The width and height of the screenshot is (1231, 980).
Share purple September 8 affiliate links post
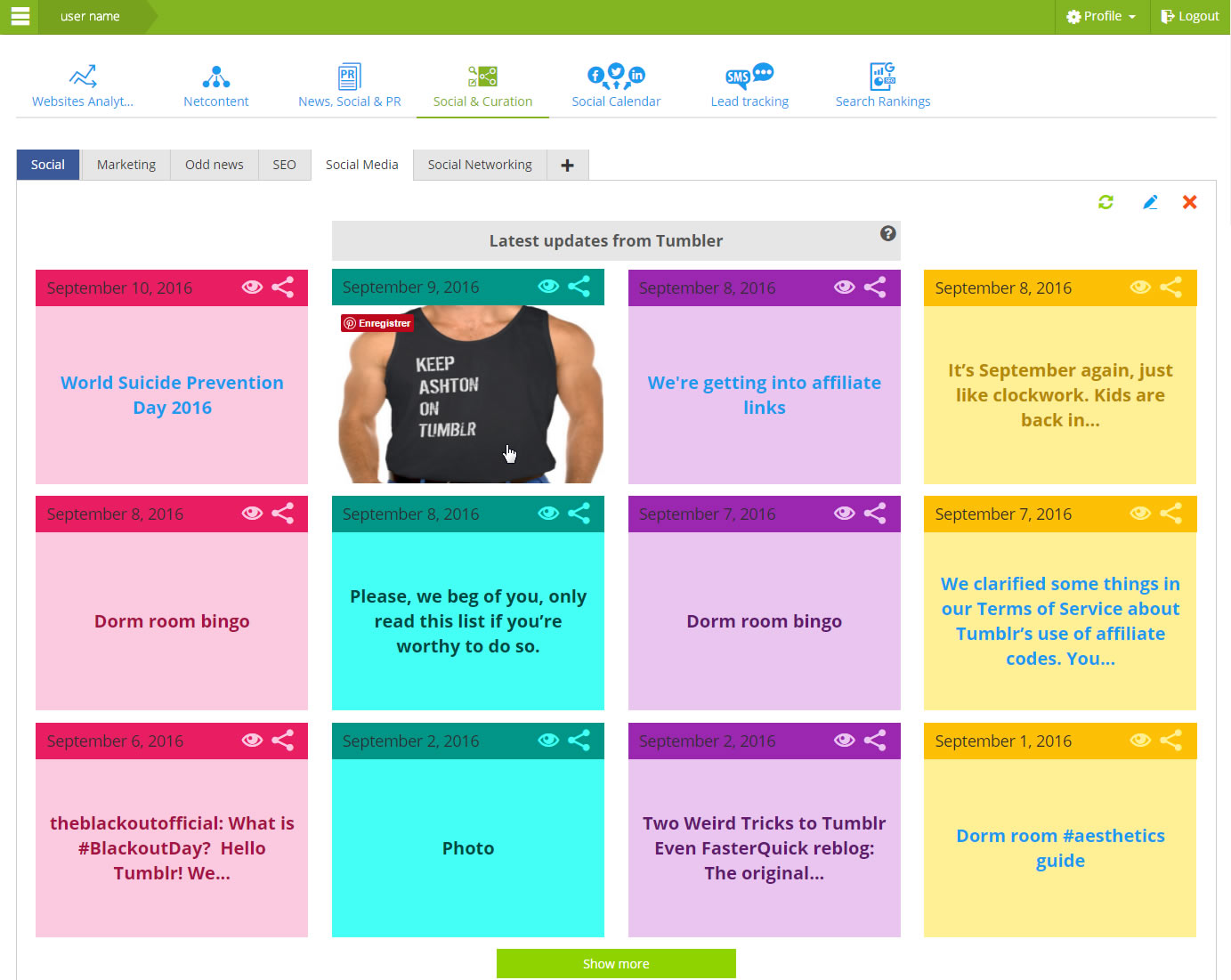pos(875,288)
